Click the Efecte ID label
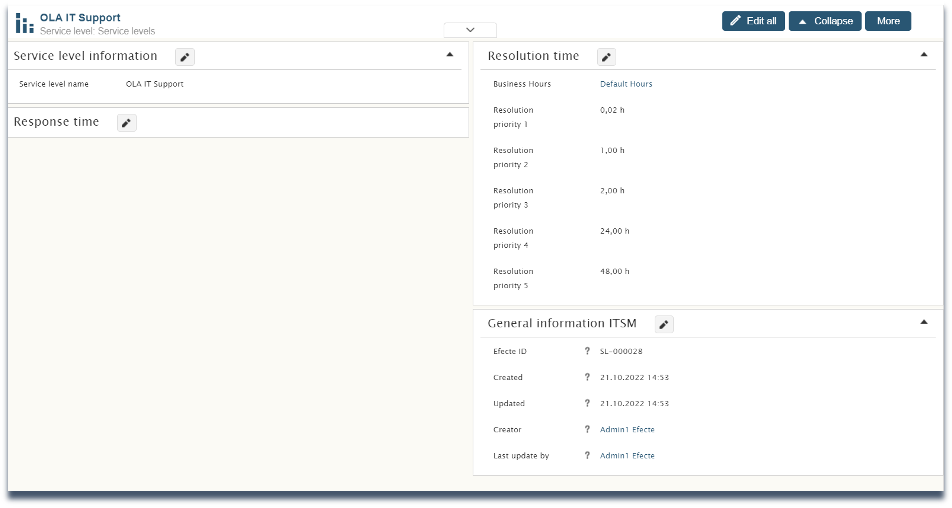Image resolution: width=952 pixels, height=508 pixels. pos(510,351)
